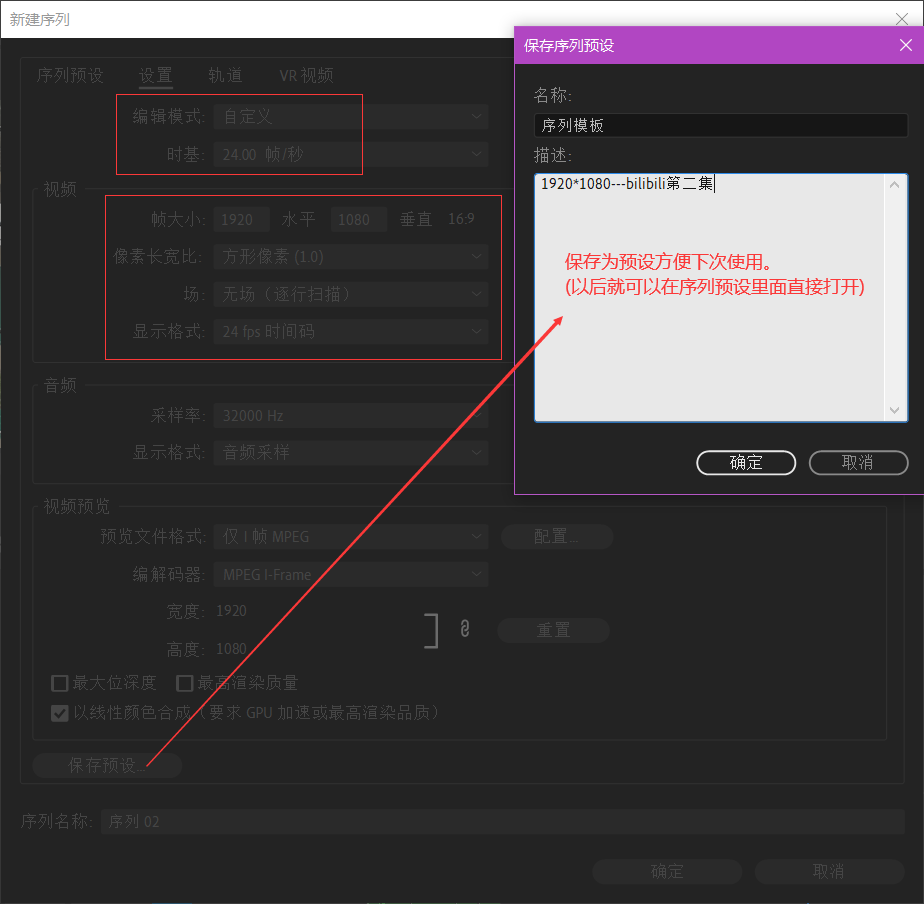Toggle the 最高渲染质量 checkbox

click(184, 683)
